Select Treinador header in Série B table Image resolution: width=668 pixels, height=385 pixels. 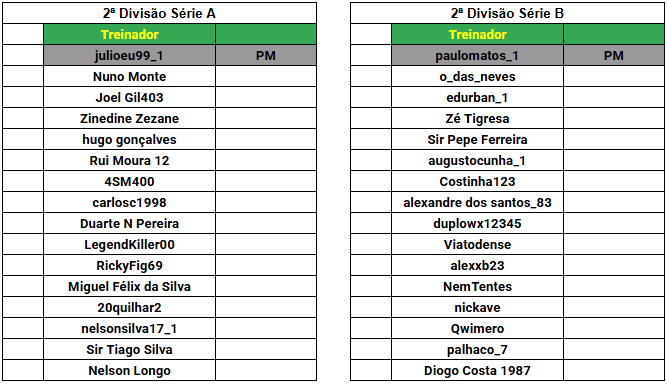(478, 34)
